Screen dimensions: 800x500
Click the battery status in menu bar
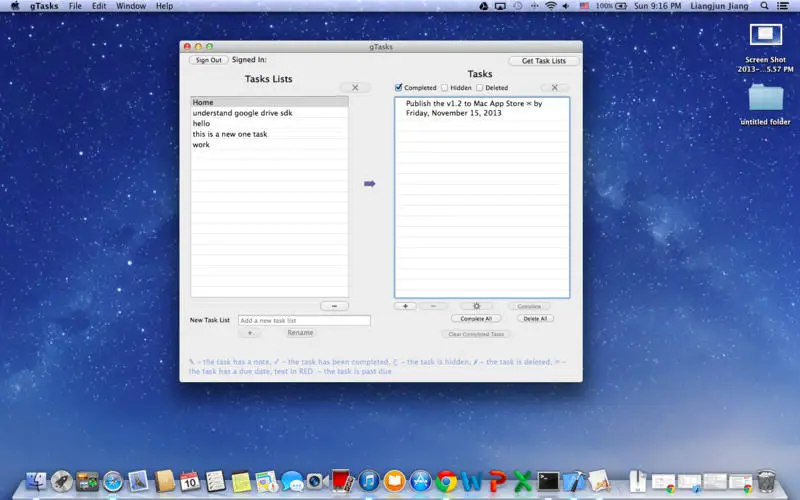(x=611, y=6)
